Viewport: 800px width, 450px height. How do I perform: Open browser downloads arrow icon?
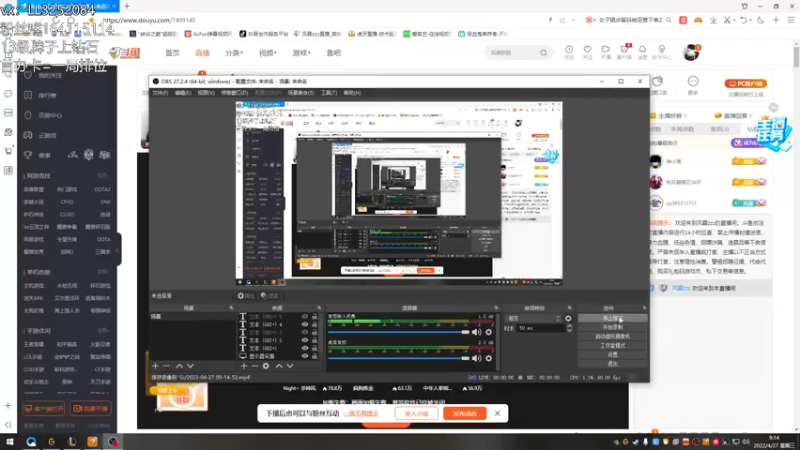coord(713,20)
